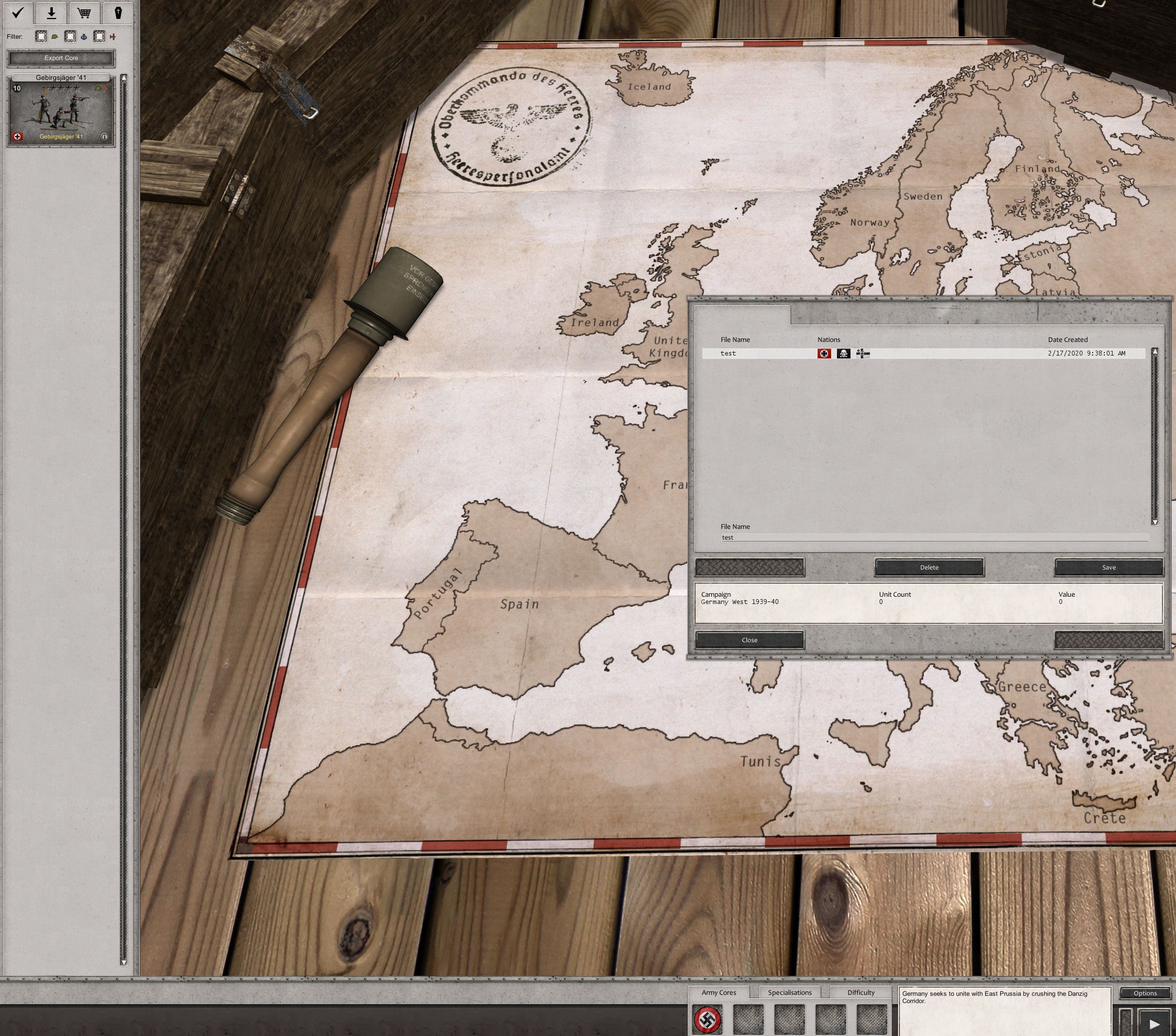This screenshot has height=1036, width=1176.
Task: Open the shopping cart purchase tab
Action: [x=85, y=12]
